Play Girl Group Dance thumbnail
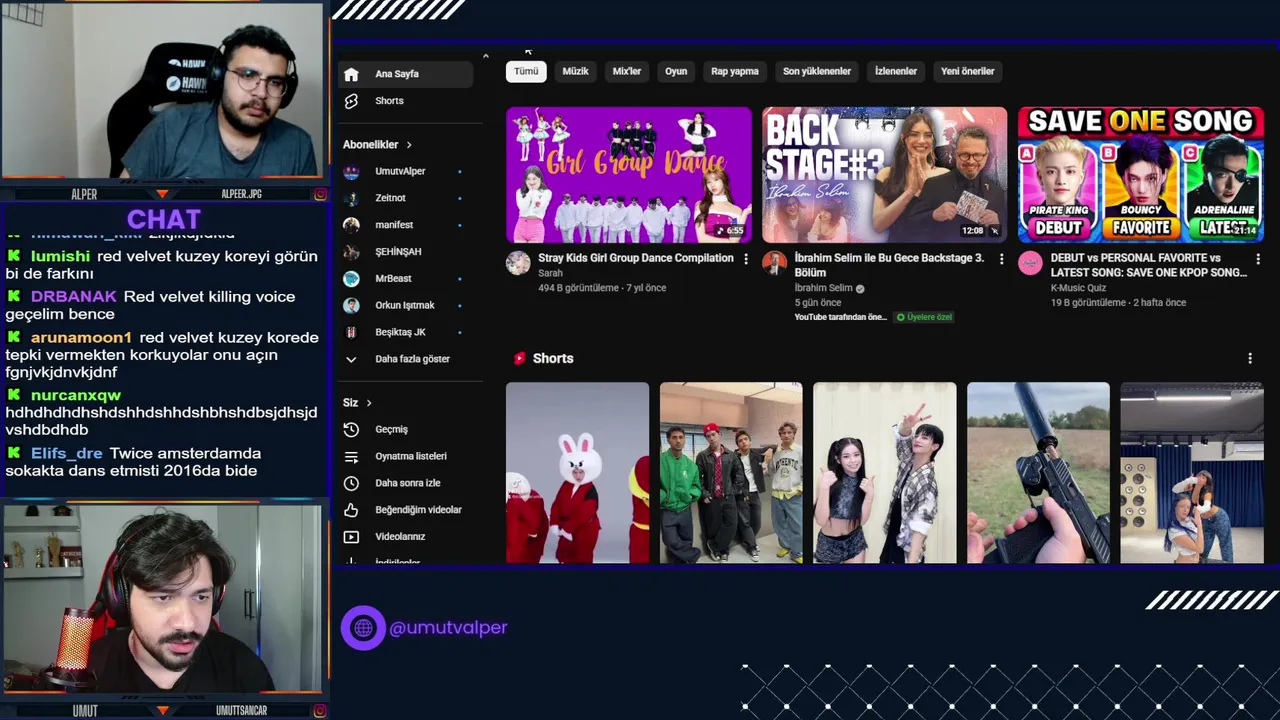 [629, 175]
